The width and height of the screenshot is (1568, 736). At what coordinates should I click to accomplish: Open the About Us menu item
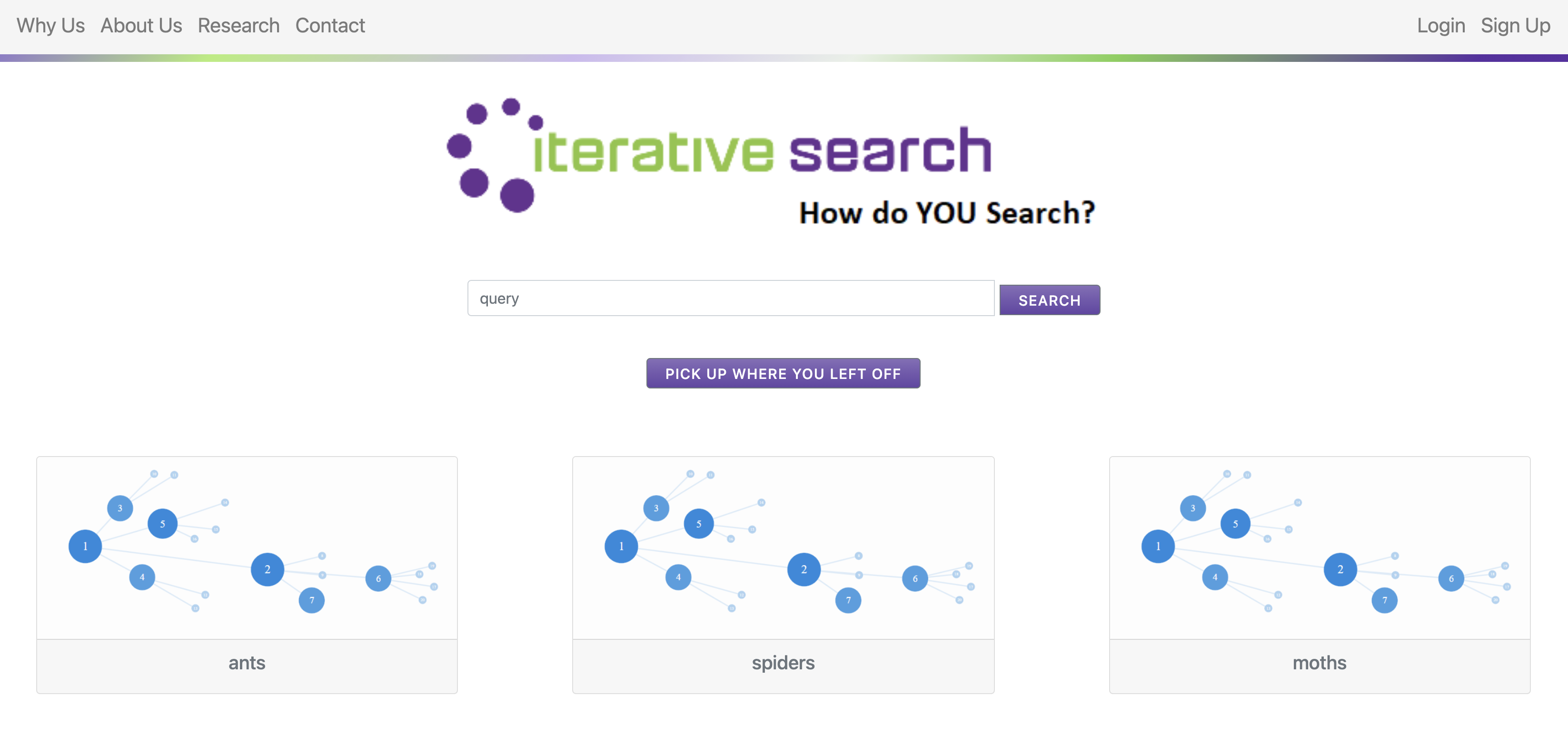coord(140,25)
